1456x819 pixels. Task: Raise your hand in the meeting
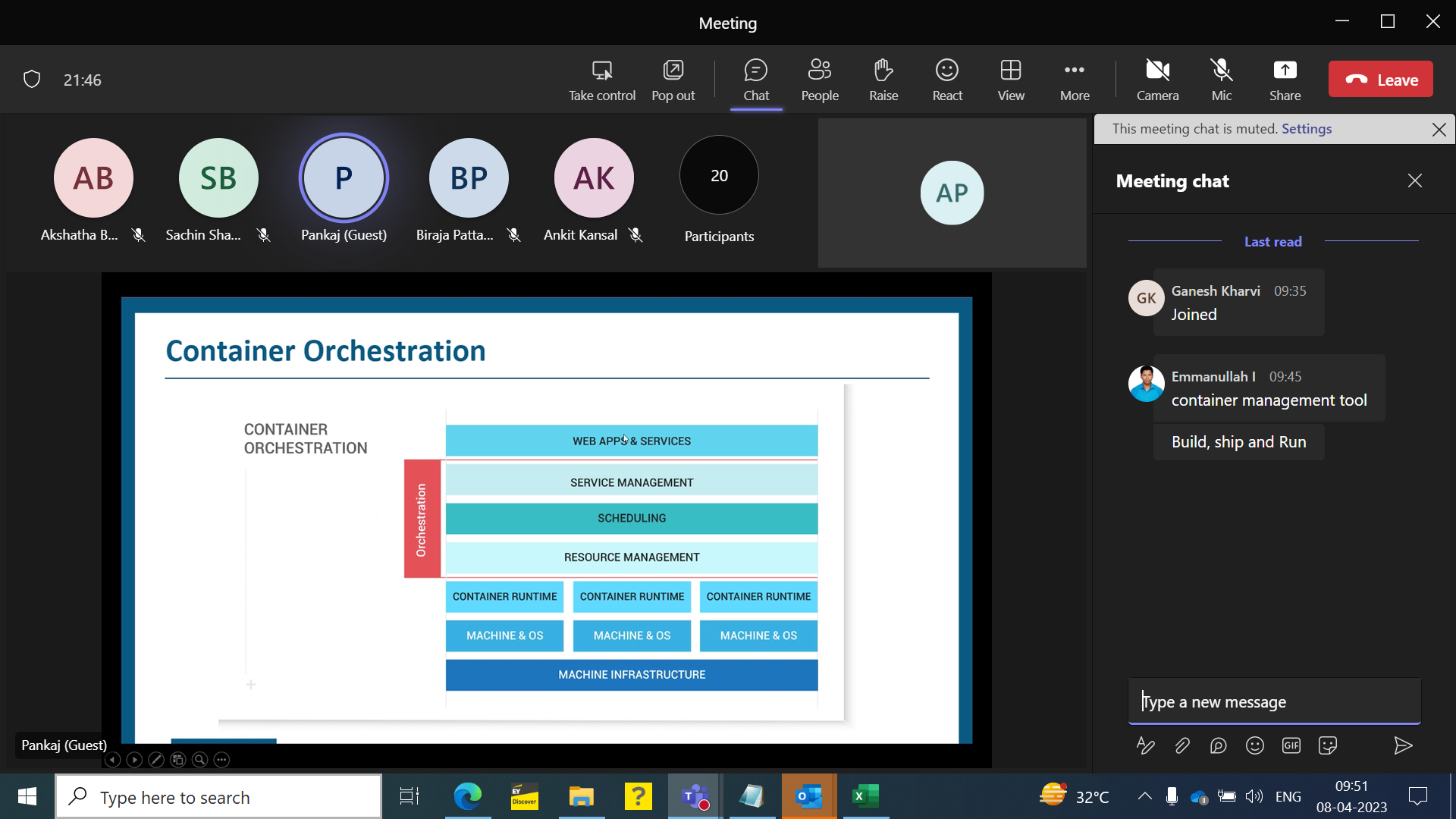coord(883,80)
